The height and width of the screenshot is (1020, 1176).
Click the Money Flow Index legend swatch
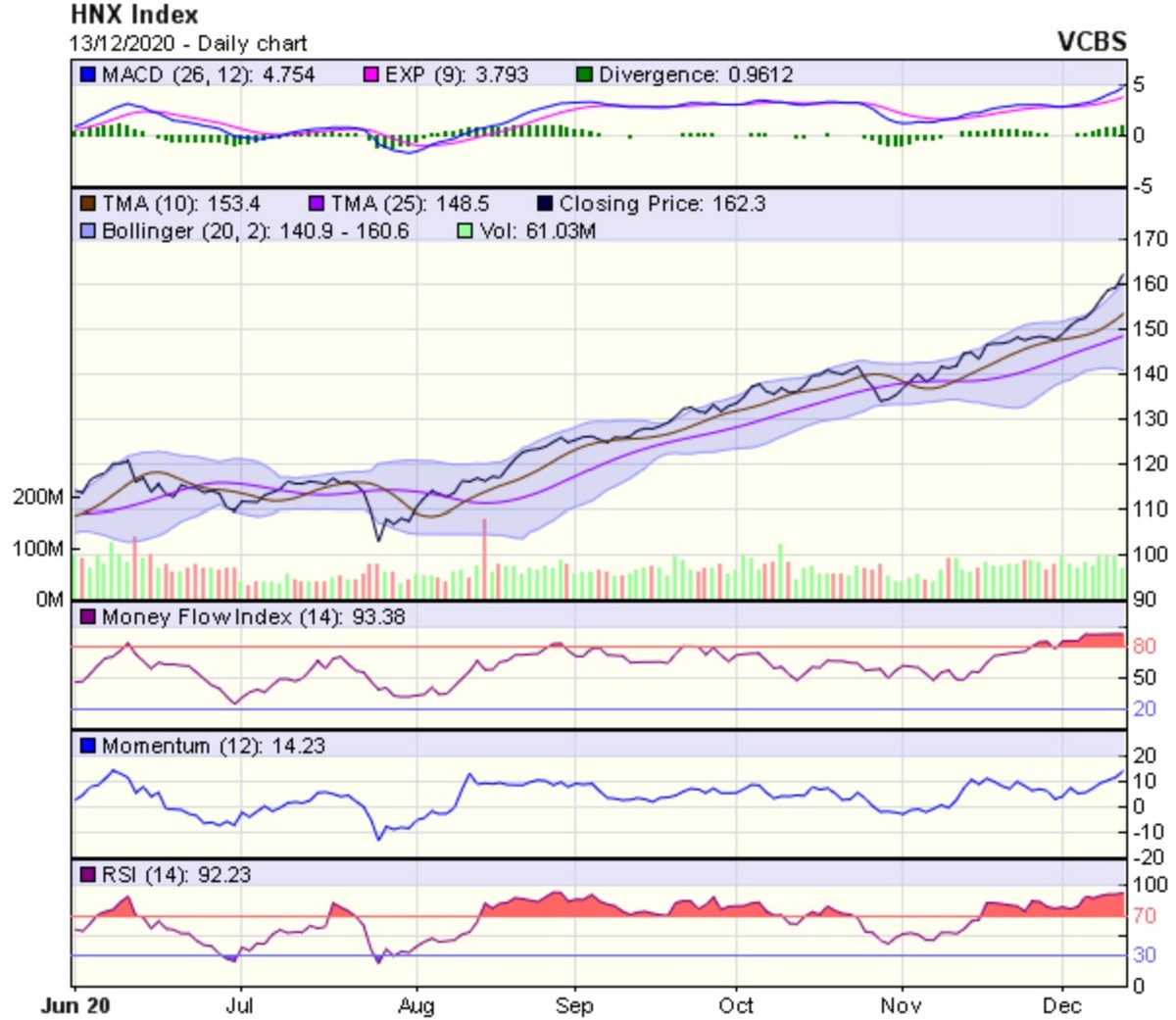(88, 618)
